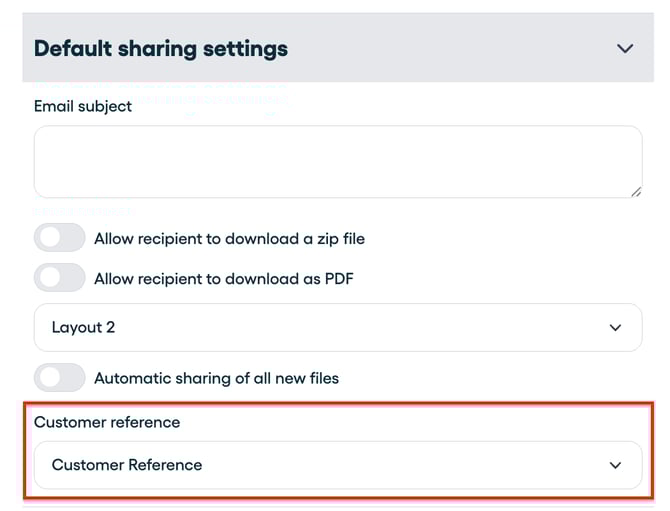Screen dimensions: 670x511
Task: Click the "Allow recipient to download as PDF" label
Action: pyautogui.click(x=223, y=278)
